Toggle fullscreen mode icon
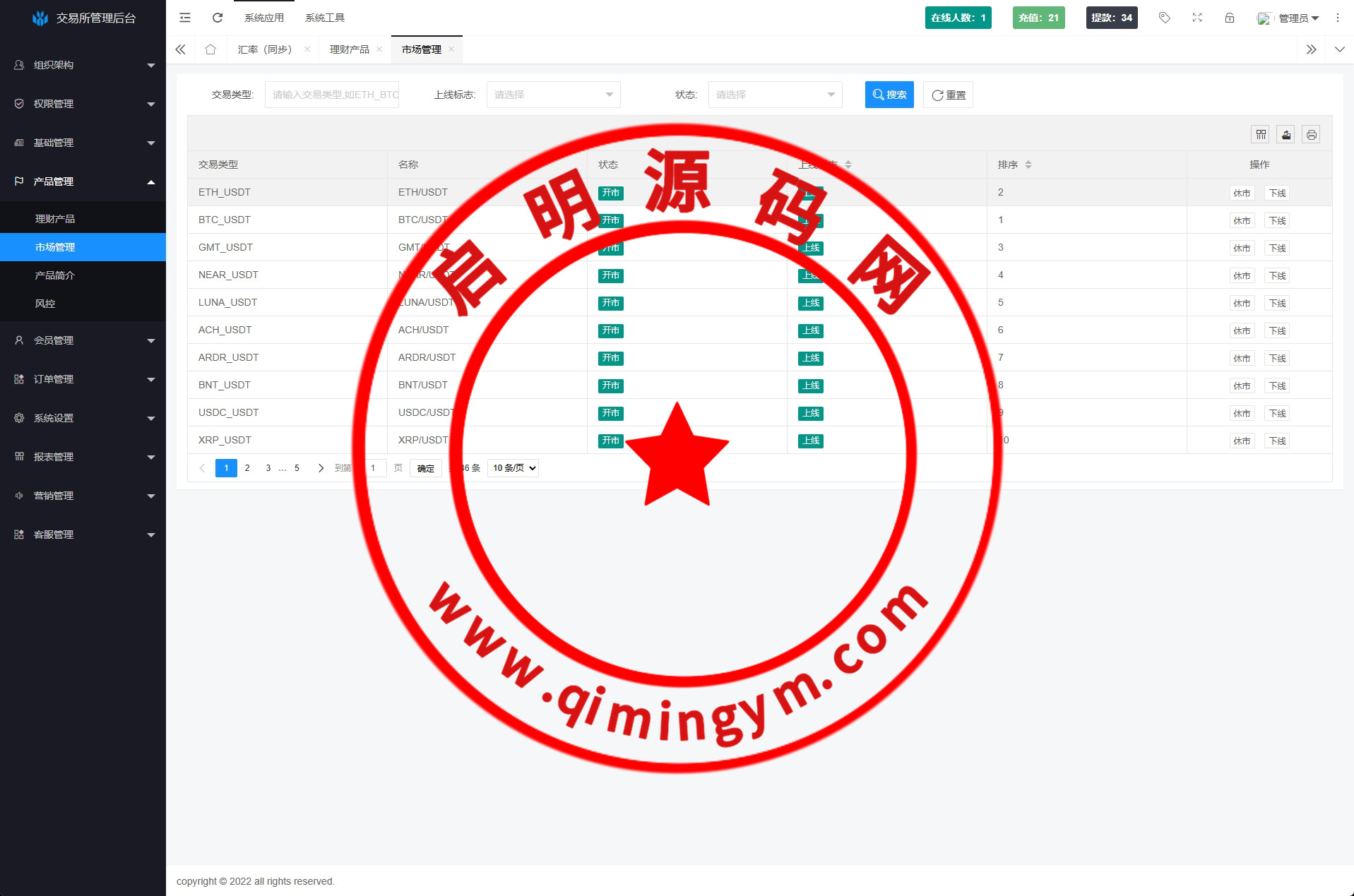1354x896 pixels. (1197, 18)
